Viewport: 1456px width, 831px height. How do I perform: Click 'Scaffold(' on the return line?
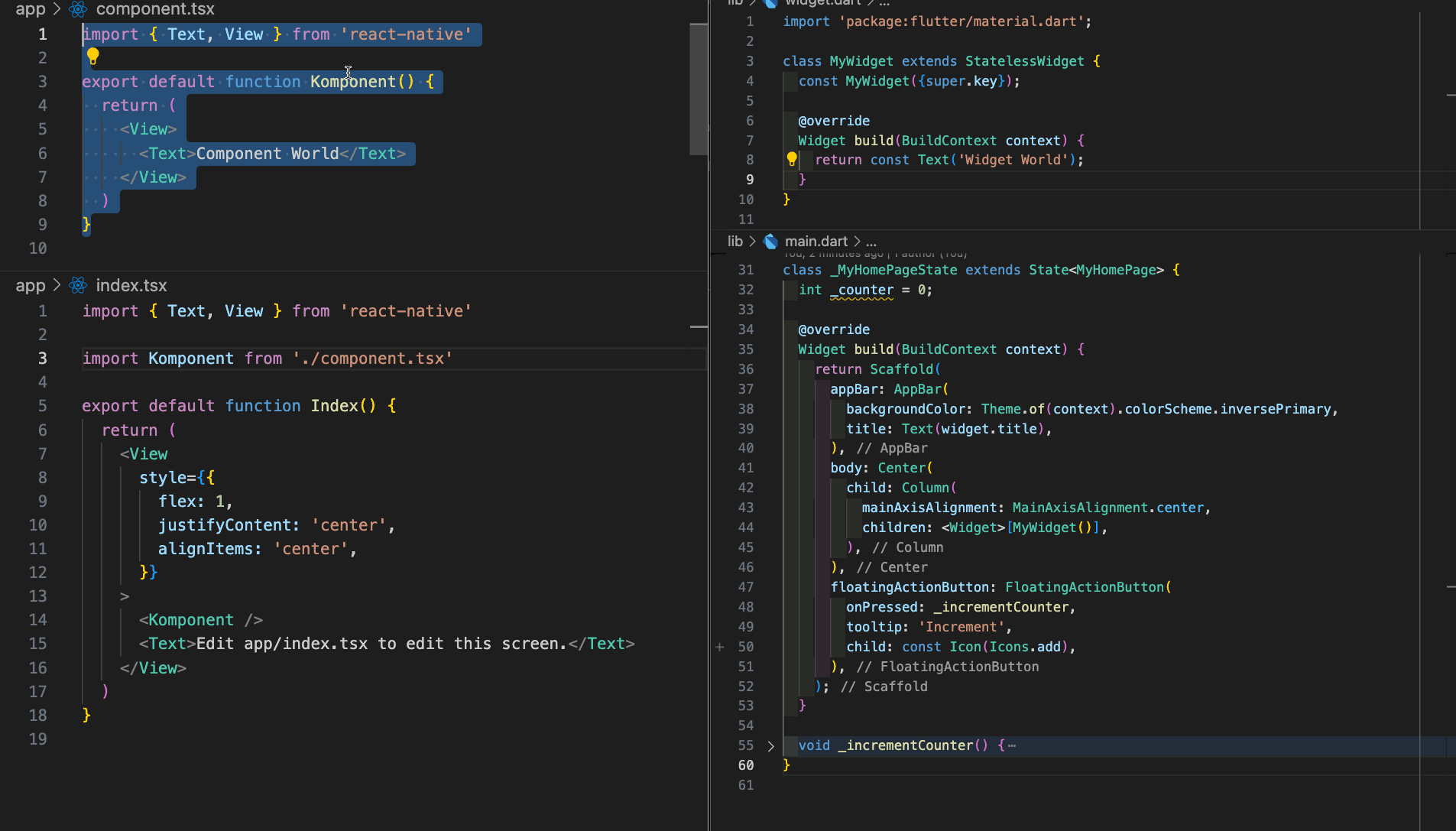[x=905, y=369]
